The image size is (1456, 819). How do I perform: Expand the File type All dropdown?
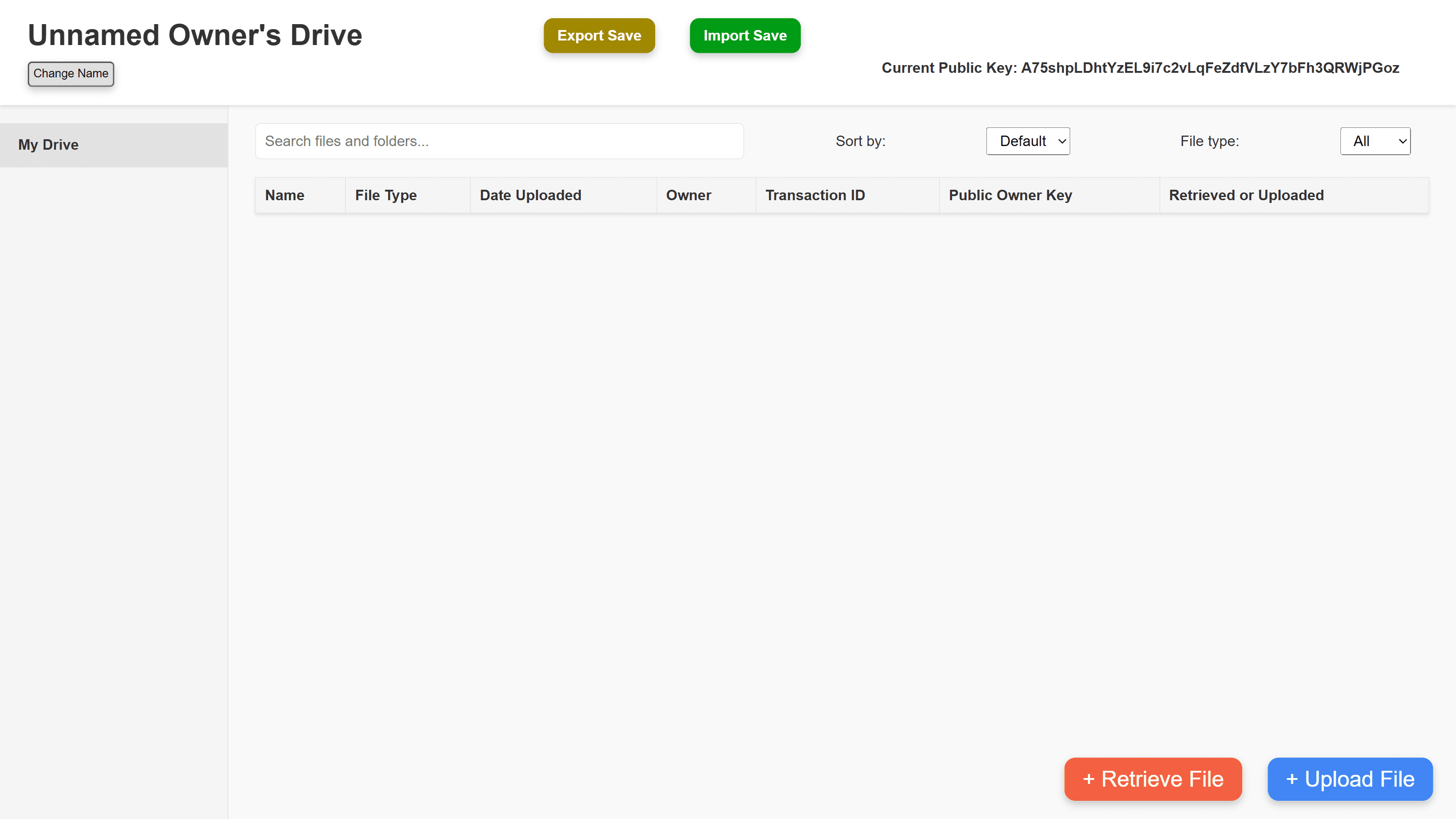1374,141
